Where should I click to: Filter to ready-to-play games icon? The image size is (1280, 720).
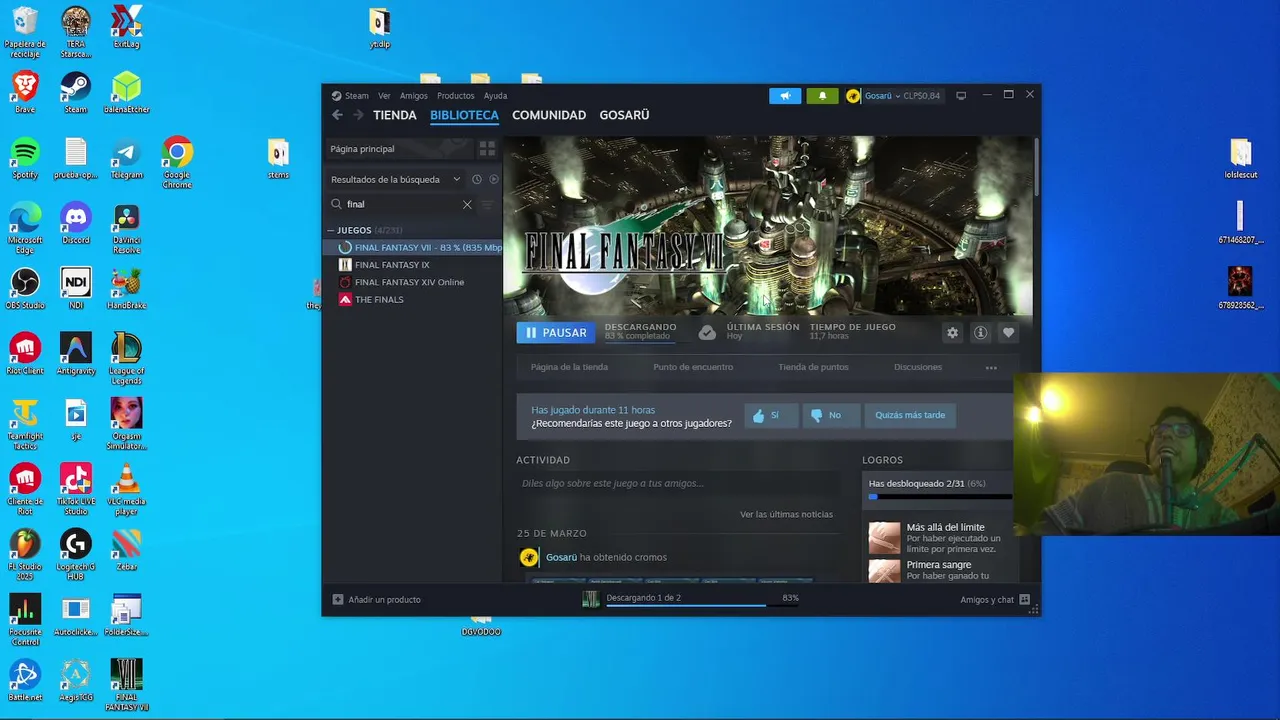(x=493, y=179)
